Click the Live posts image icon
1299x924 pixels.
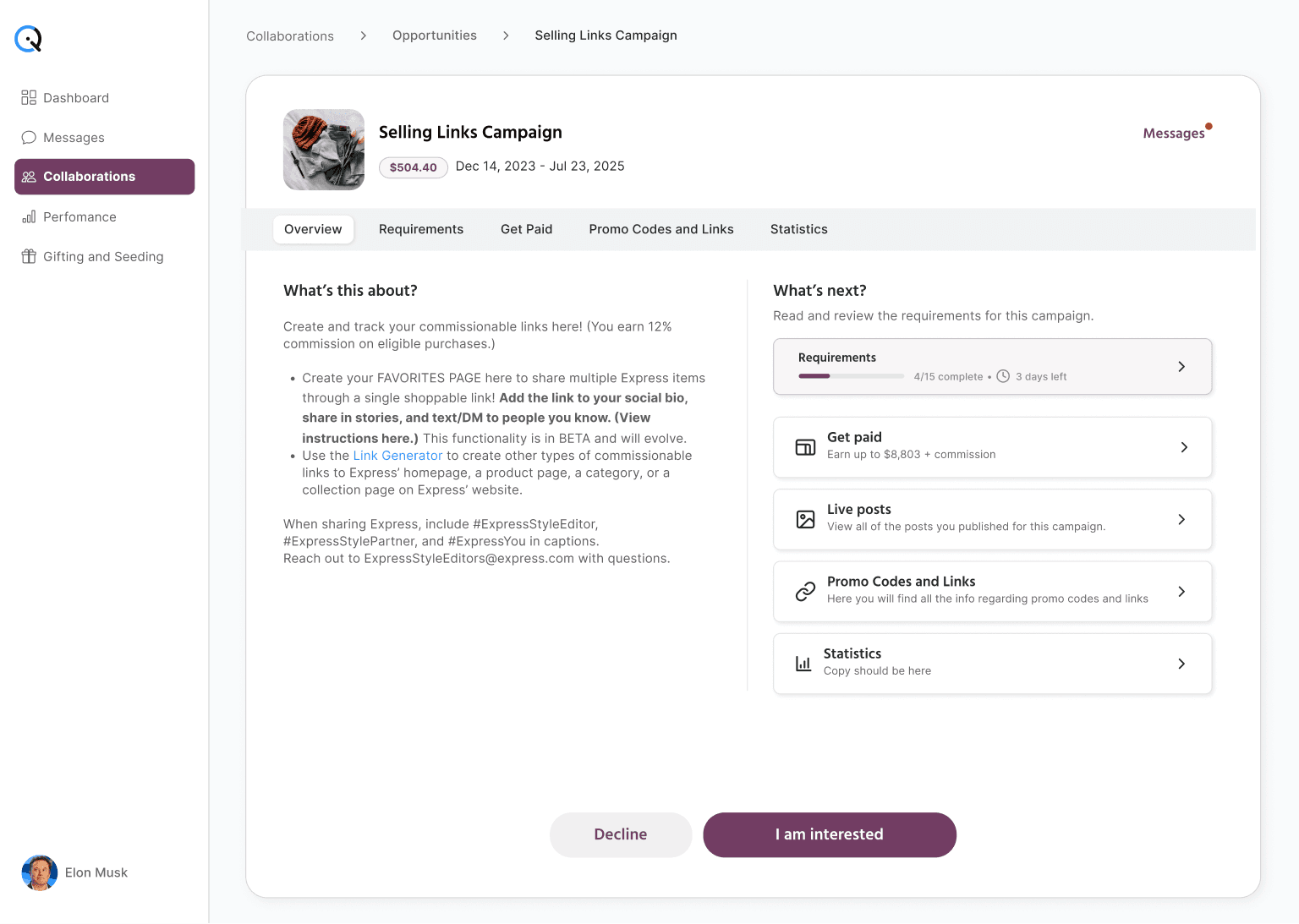pyautogui.click(x=805, y=519)
